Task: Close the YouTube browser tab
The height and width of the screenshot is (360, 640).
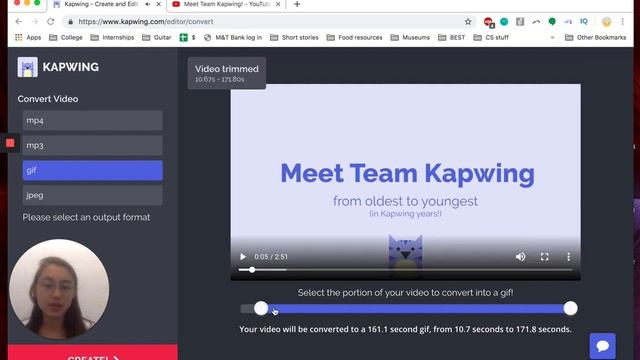Action: coord(278,4)
